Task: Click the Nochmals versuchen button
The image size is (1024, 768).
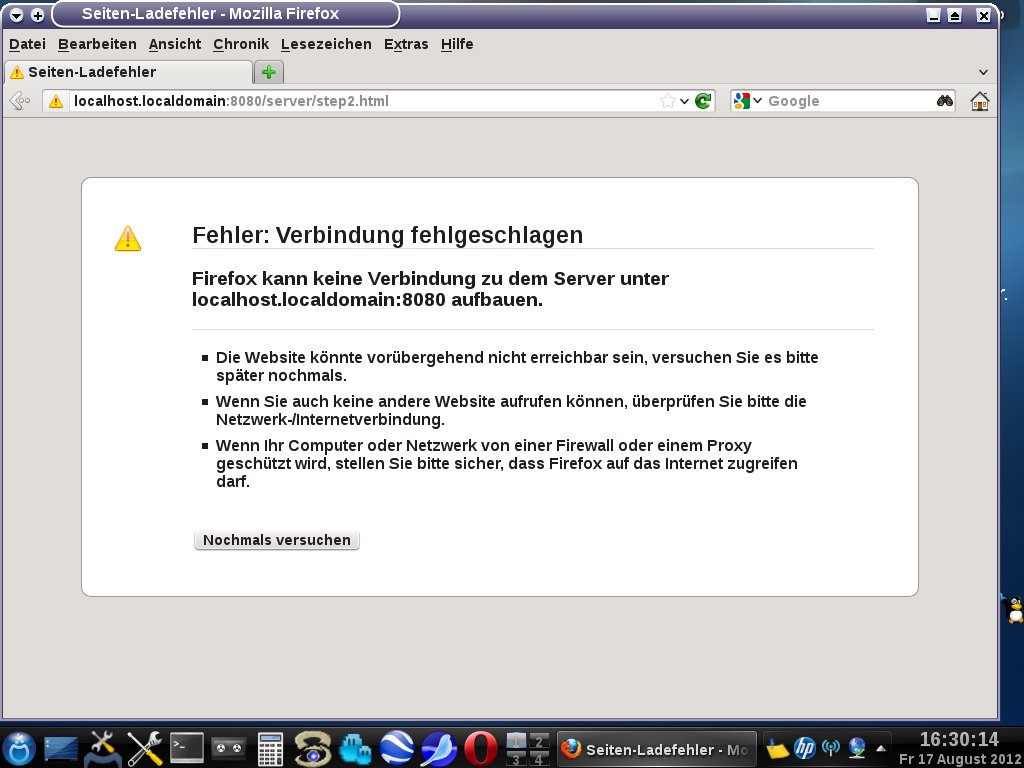Action: [x=277, y=540]
